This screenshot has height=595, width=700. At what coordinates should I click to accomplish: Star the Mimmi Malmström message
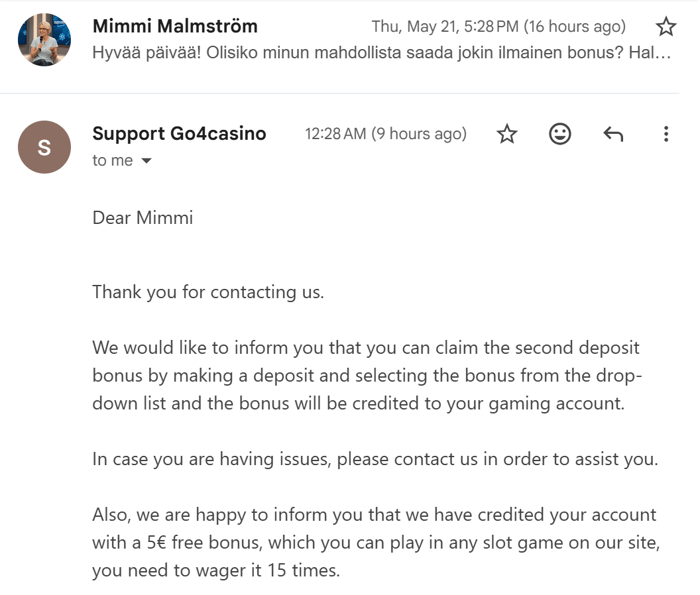click(666, 26)
